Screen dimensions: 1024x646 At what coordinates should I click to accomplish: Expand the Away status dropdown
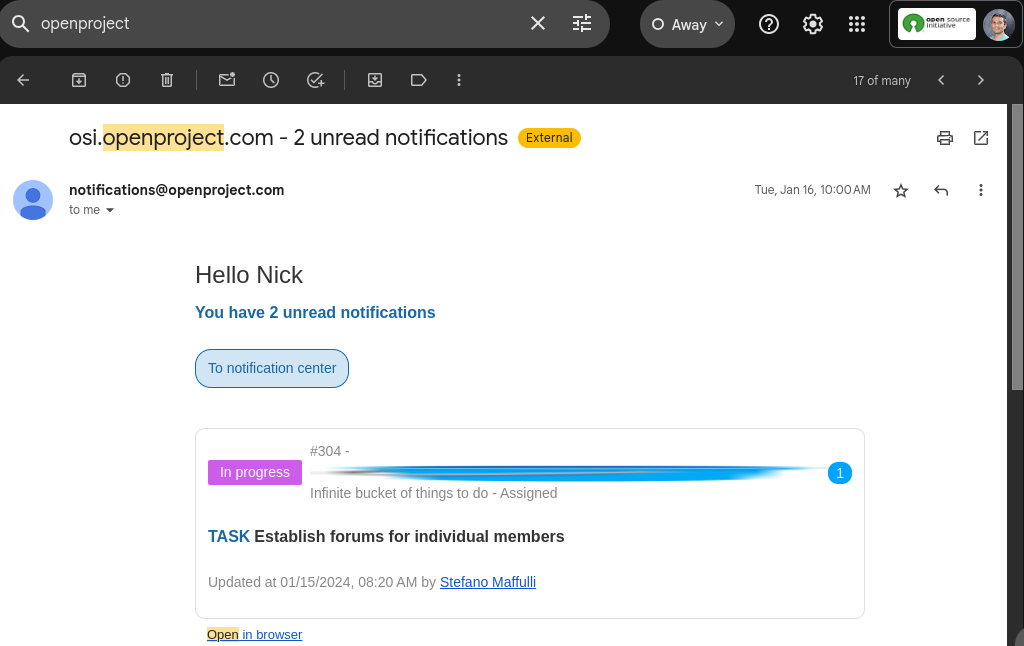(687, 24)
